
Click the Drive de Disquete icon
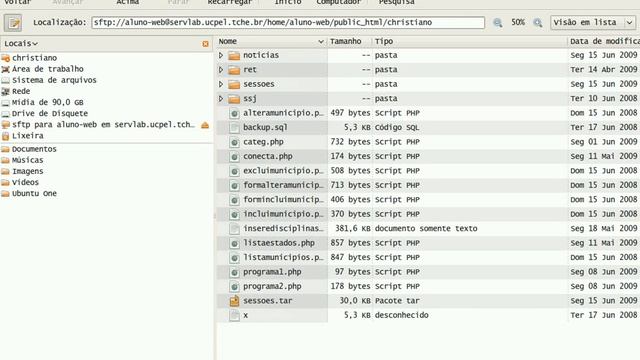click(5, 113)
